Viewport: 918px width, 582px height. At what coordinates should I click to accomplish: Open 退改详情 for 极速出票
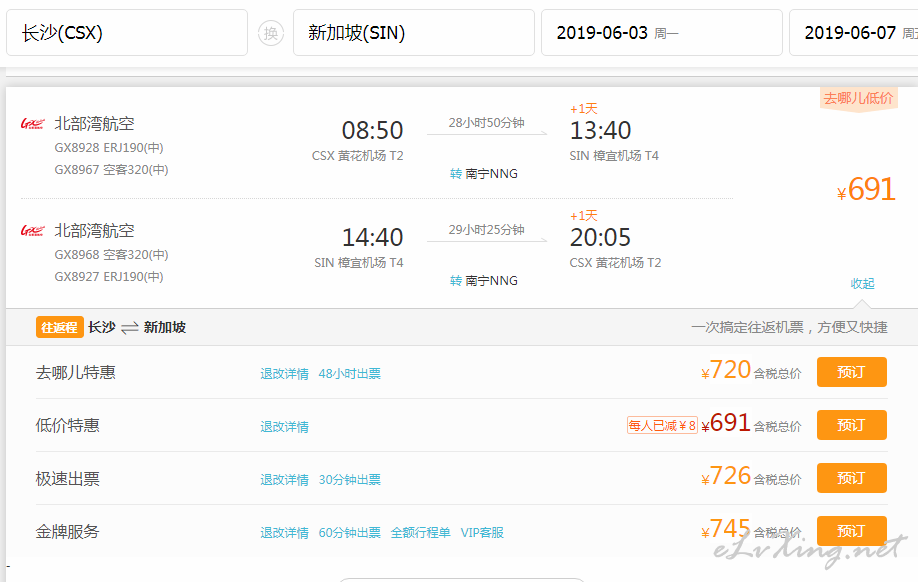pyautogui.click(x=285, y=480)
